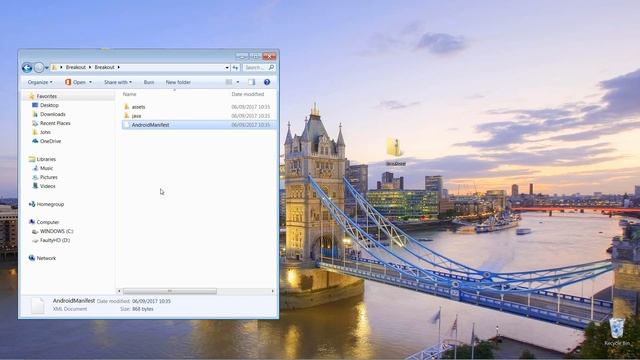
Task: Open the Pictures library
Action: 49,177
